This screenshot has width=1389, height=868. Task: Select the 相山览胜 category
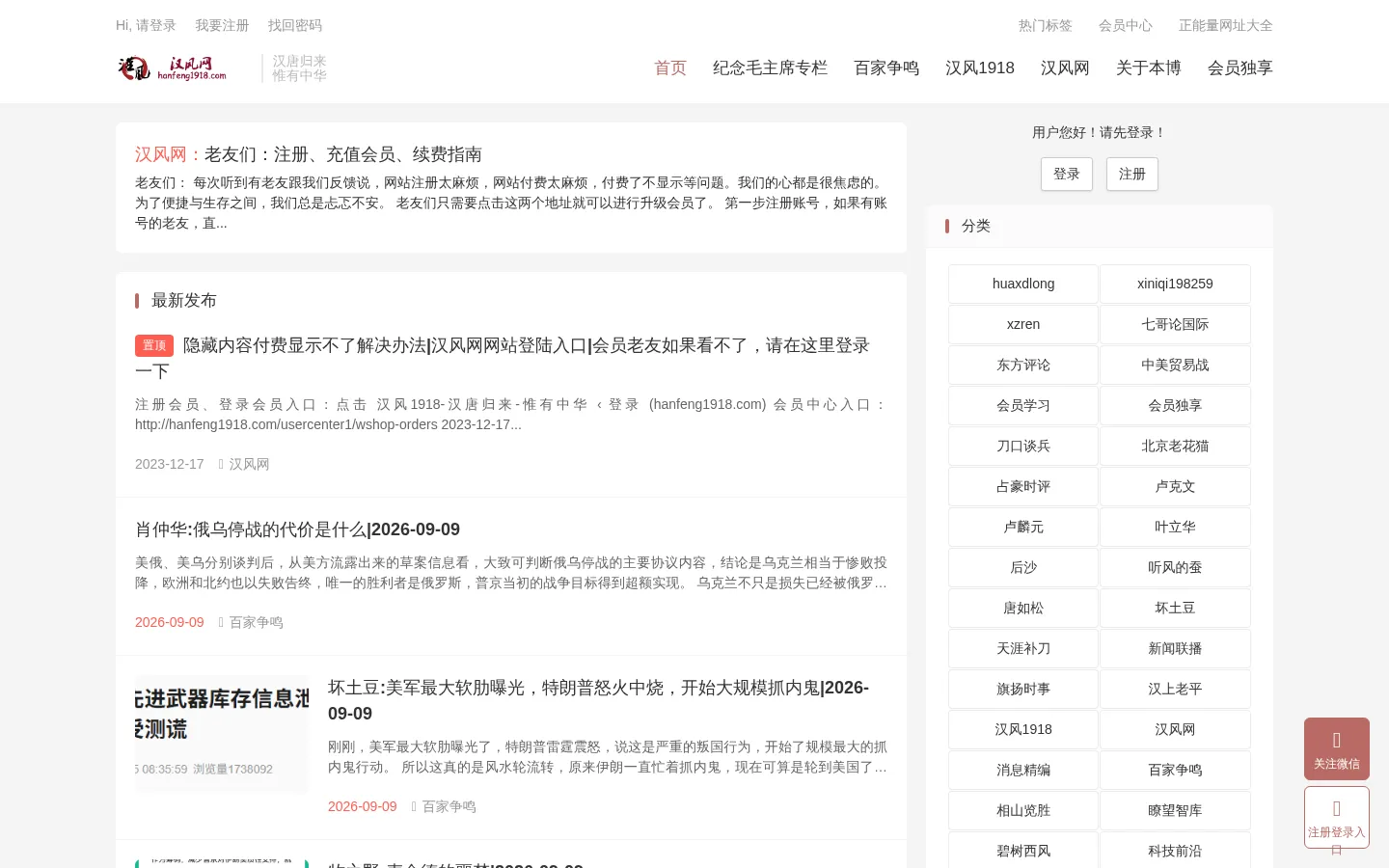click(1023, 810)
